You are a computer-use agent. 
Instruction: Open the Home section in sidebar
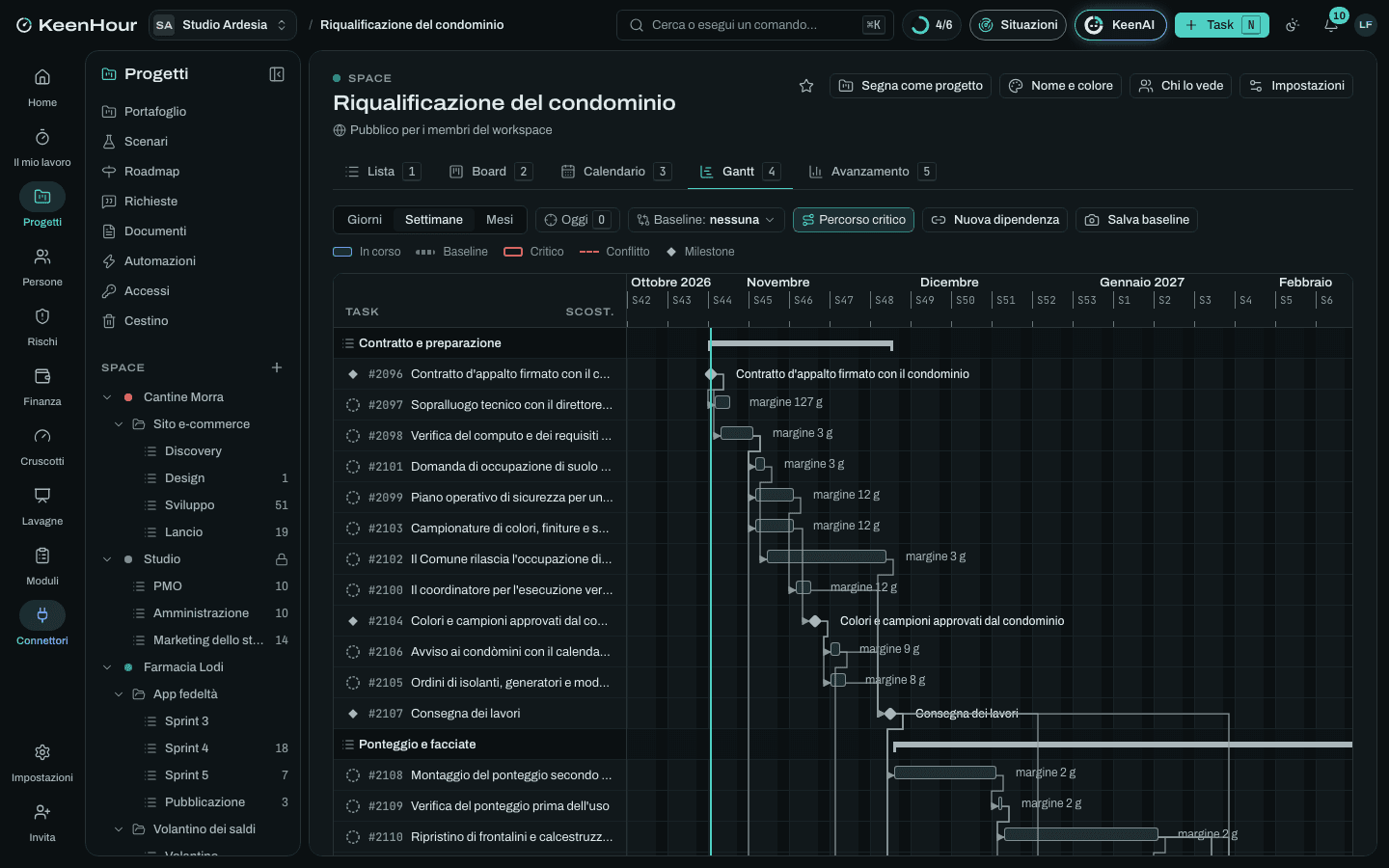click(42, 88)
